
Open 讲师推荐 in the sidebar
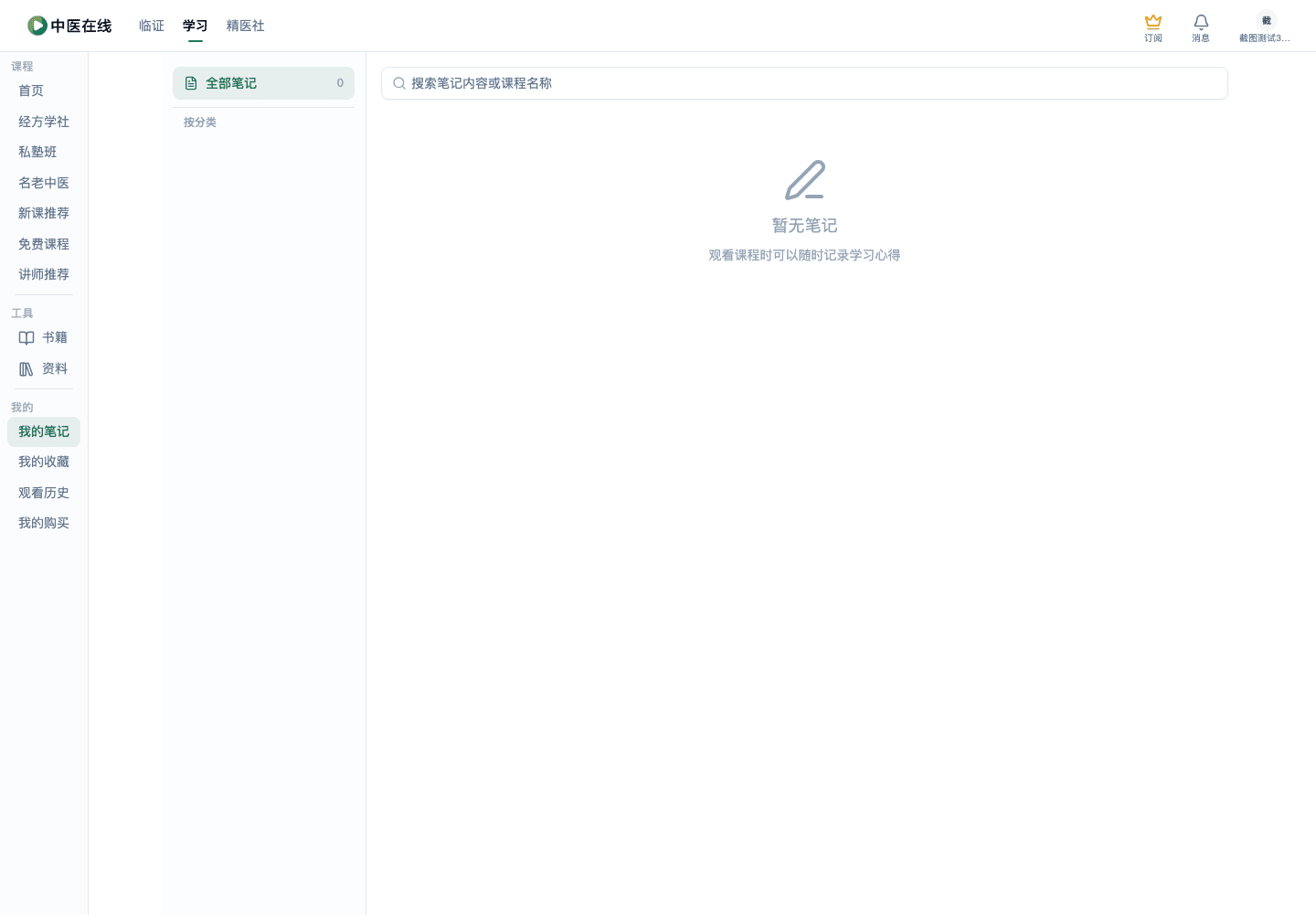[44, 274]
